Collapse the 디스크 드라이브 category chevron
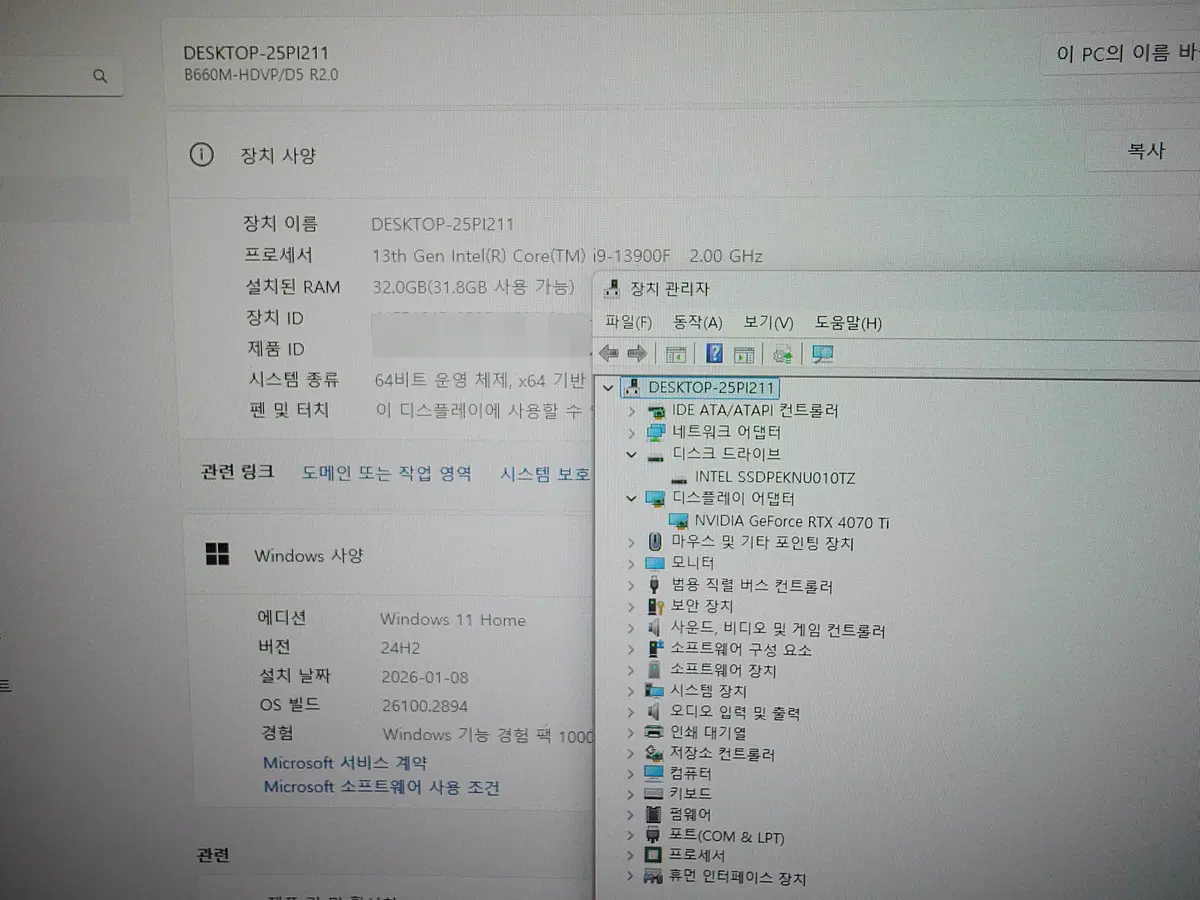The width and height of the screenshot is (1200, 900). point(630,454)
